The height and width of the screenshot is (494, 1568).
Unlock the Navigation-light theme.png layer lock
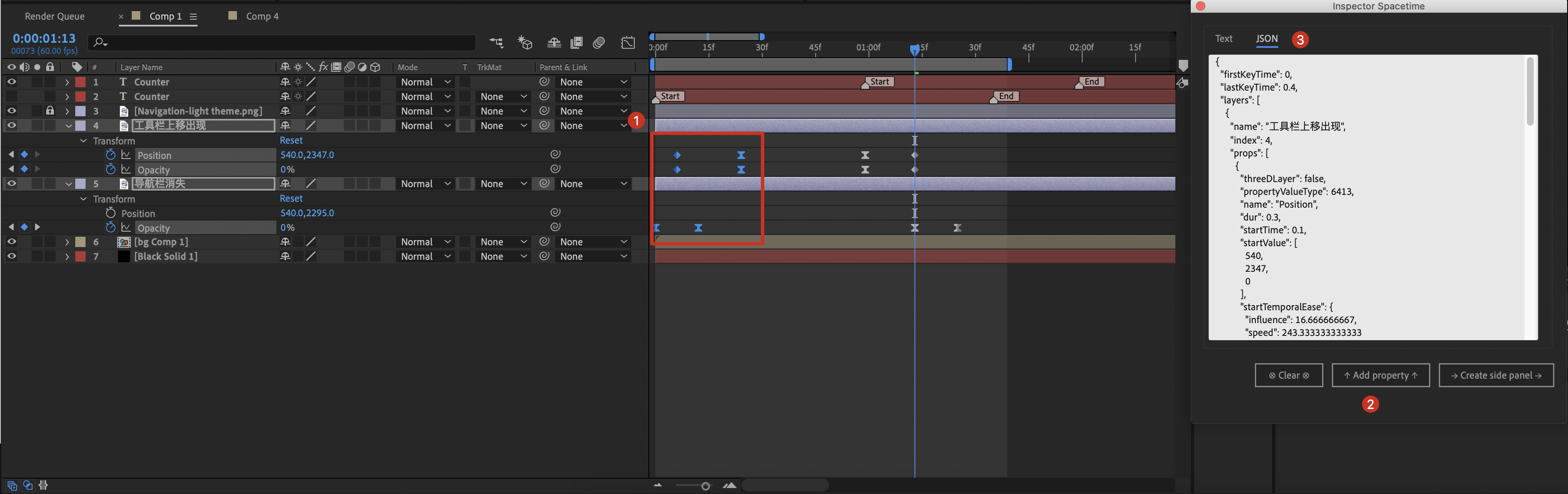tap(50, 111)
